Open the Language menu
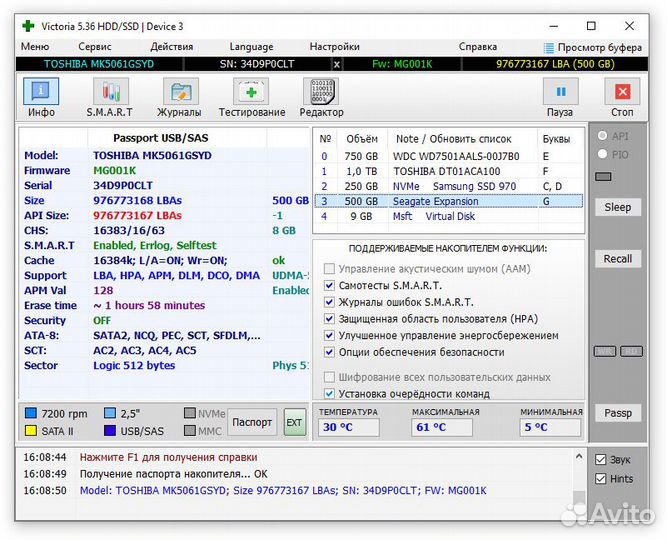Viewport: 667px width, 540px height. 251,47
